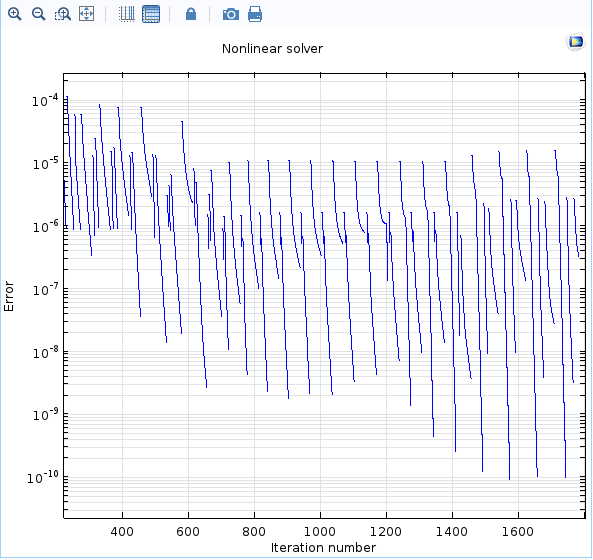Click the COMSOL logo in the plot corner
593x560 pixels.
576,42
